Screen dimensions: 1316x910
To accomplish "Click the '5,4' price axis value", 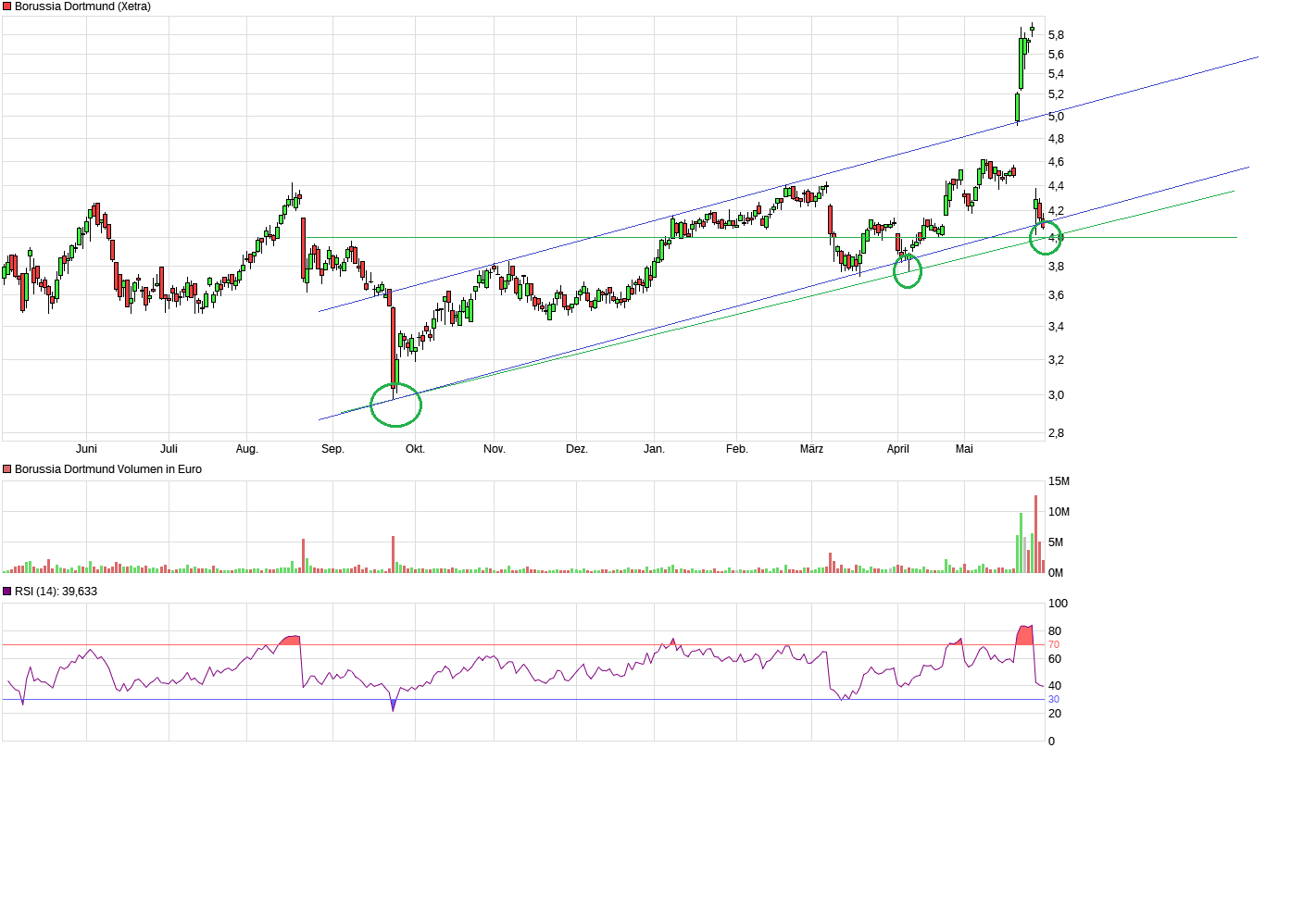I will [x=1056, y=74].
